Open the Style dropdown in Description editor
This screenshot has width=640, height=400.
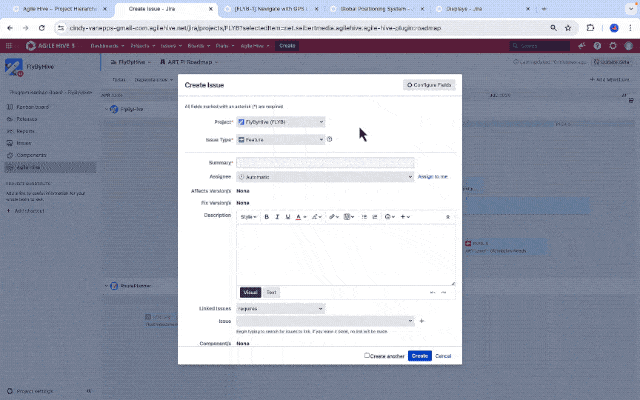pos(248,217)
